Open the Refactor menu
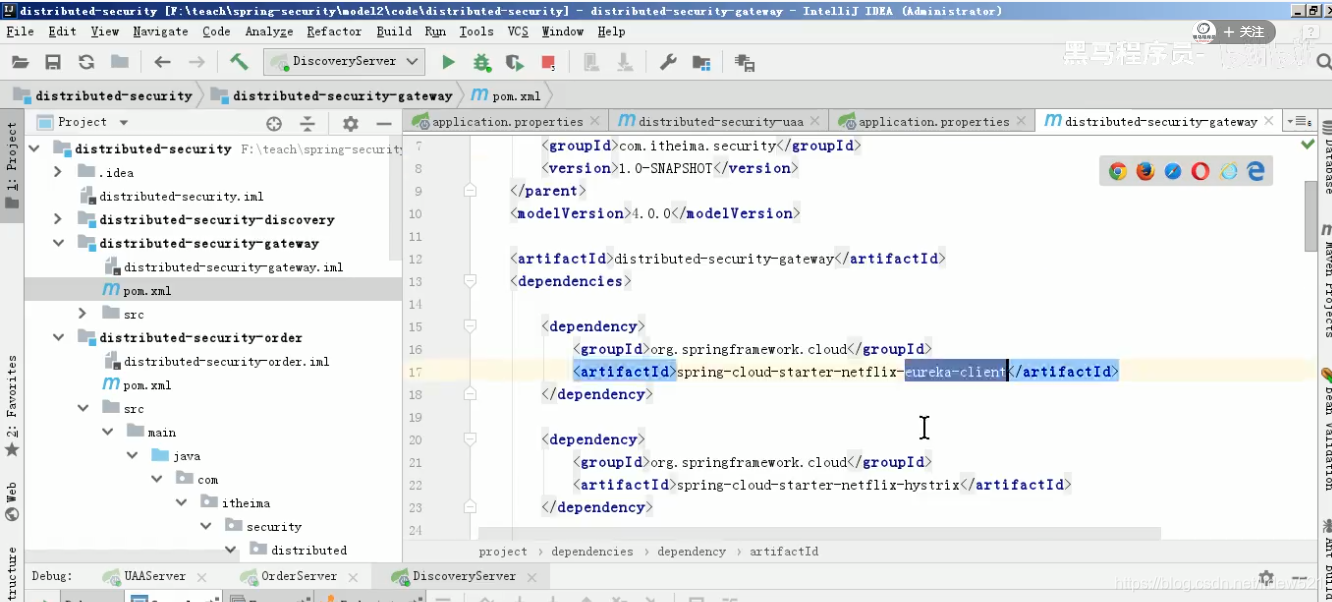Screen dimensions: 1332x602 coord(333,31)
